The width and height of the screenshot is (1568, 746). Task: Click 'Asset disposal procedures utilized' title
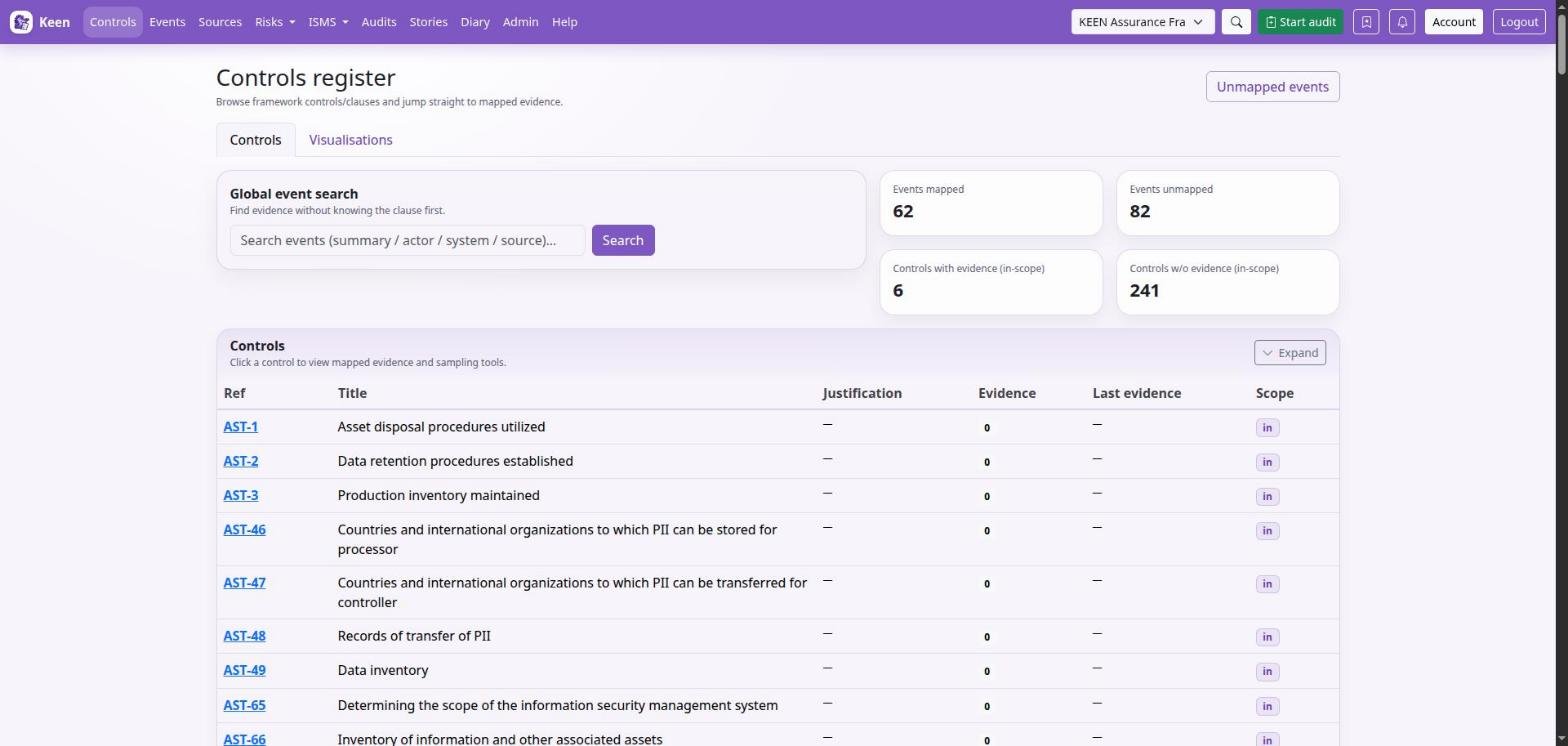(441, 427)
